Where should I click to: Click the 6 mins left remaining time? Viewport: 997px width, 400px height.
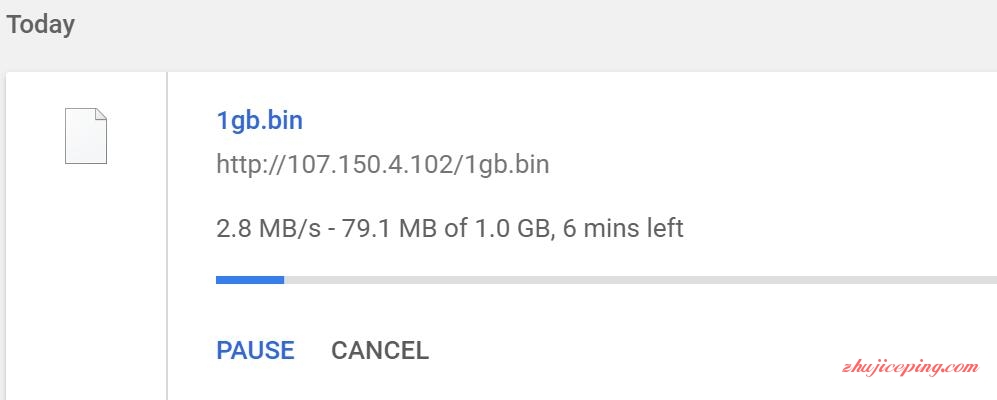coord(623,228)
